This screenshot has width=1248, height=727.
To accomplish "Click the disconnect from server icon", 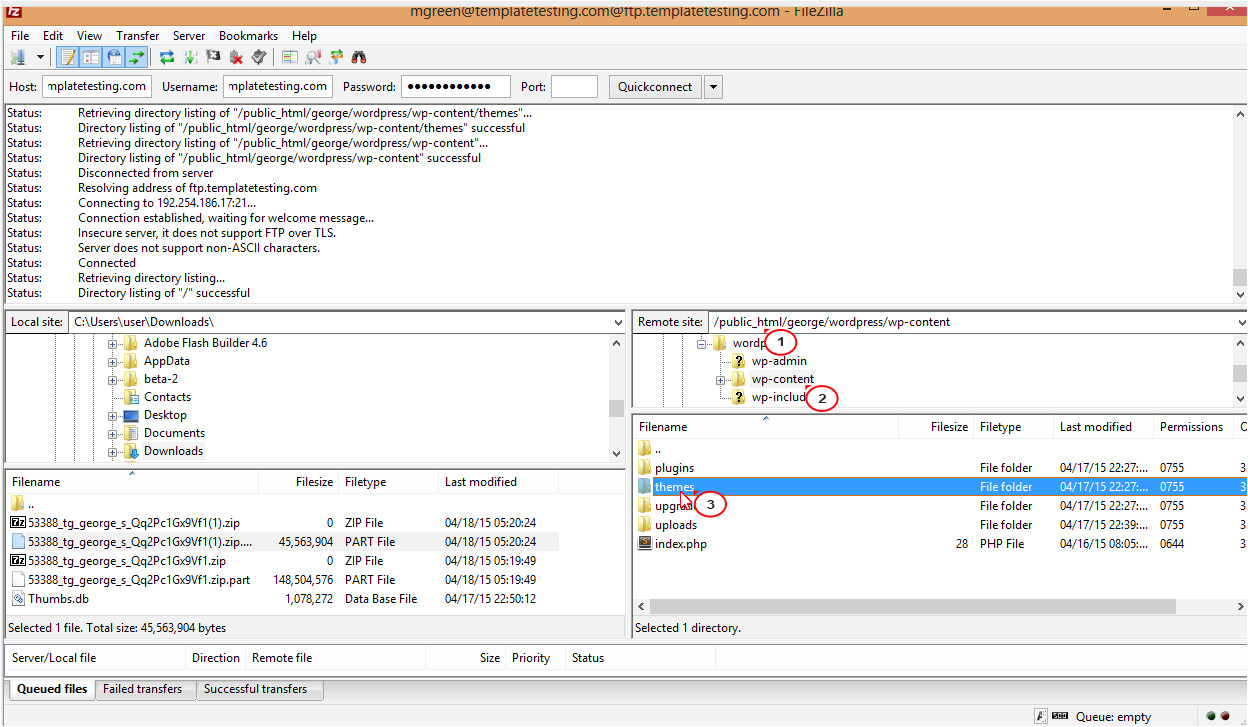I will [236, 58].
